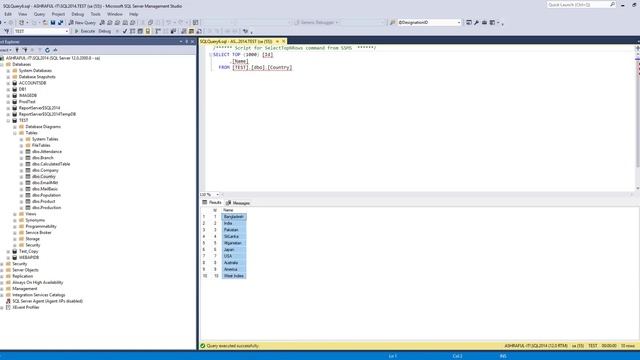Open the Window menu

coord(115,14)
